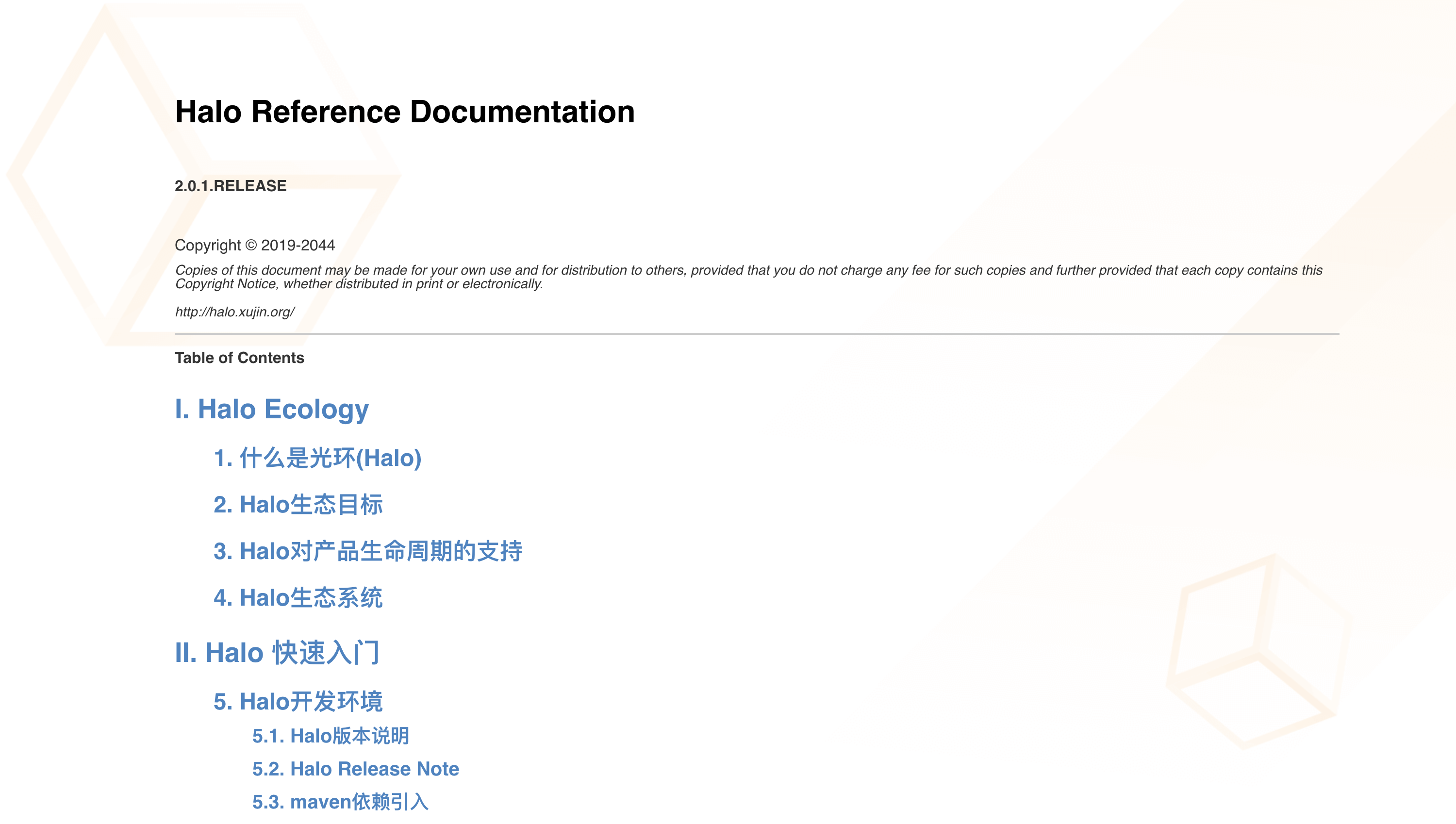Viewport: 1456px width, 824px height.
Task: Go to chapter 2 Halo生态目标
Action: pyautogui.click(x=298, y=505)
